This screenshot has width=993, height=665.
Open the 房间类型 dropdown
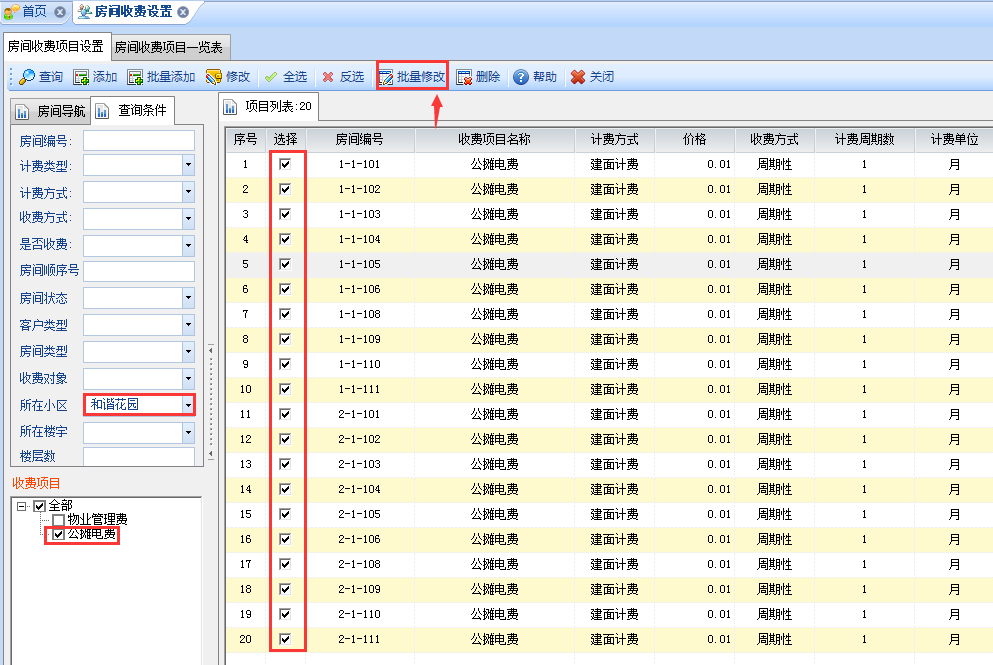click(188, 352)
